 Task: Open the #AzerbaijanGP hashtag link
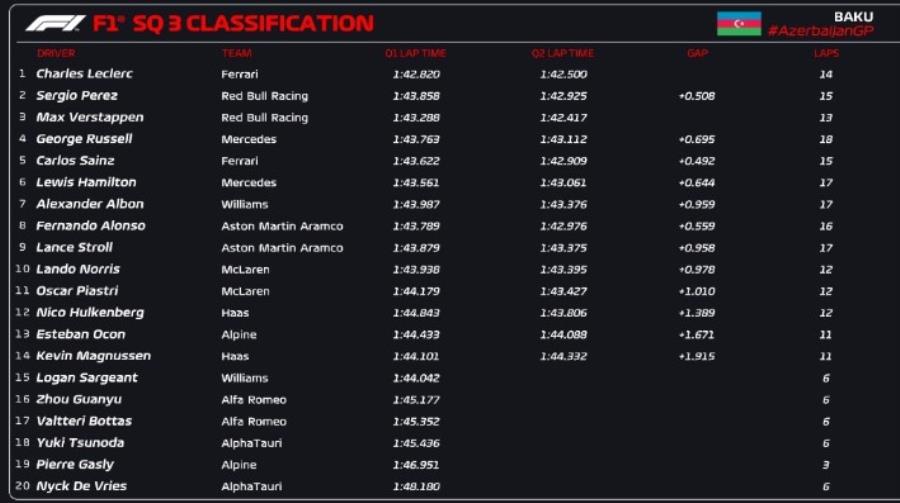[x=820, y=31]
